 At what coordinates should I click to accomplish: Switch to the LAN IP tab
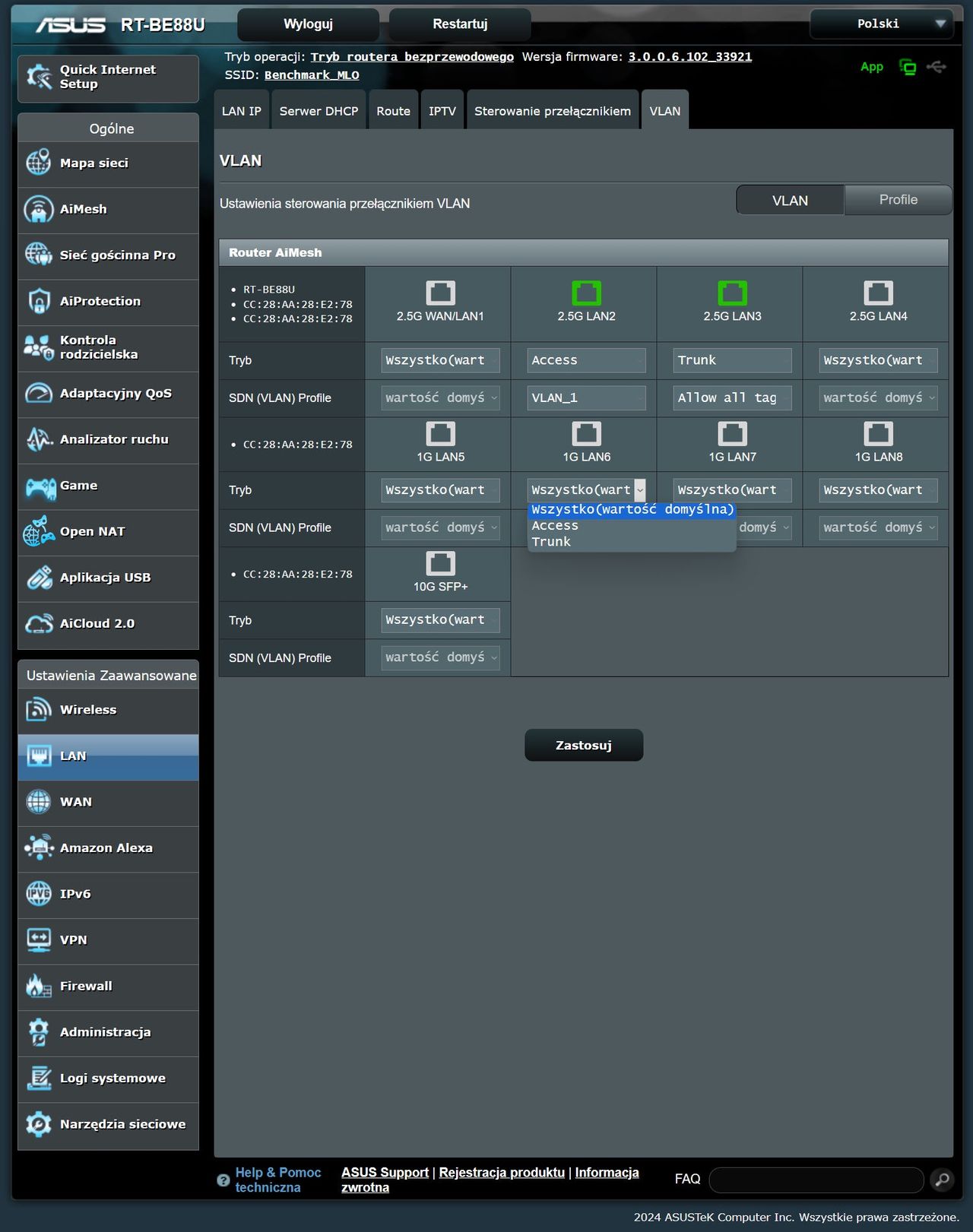[x=242, y=111]
